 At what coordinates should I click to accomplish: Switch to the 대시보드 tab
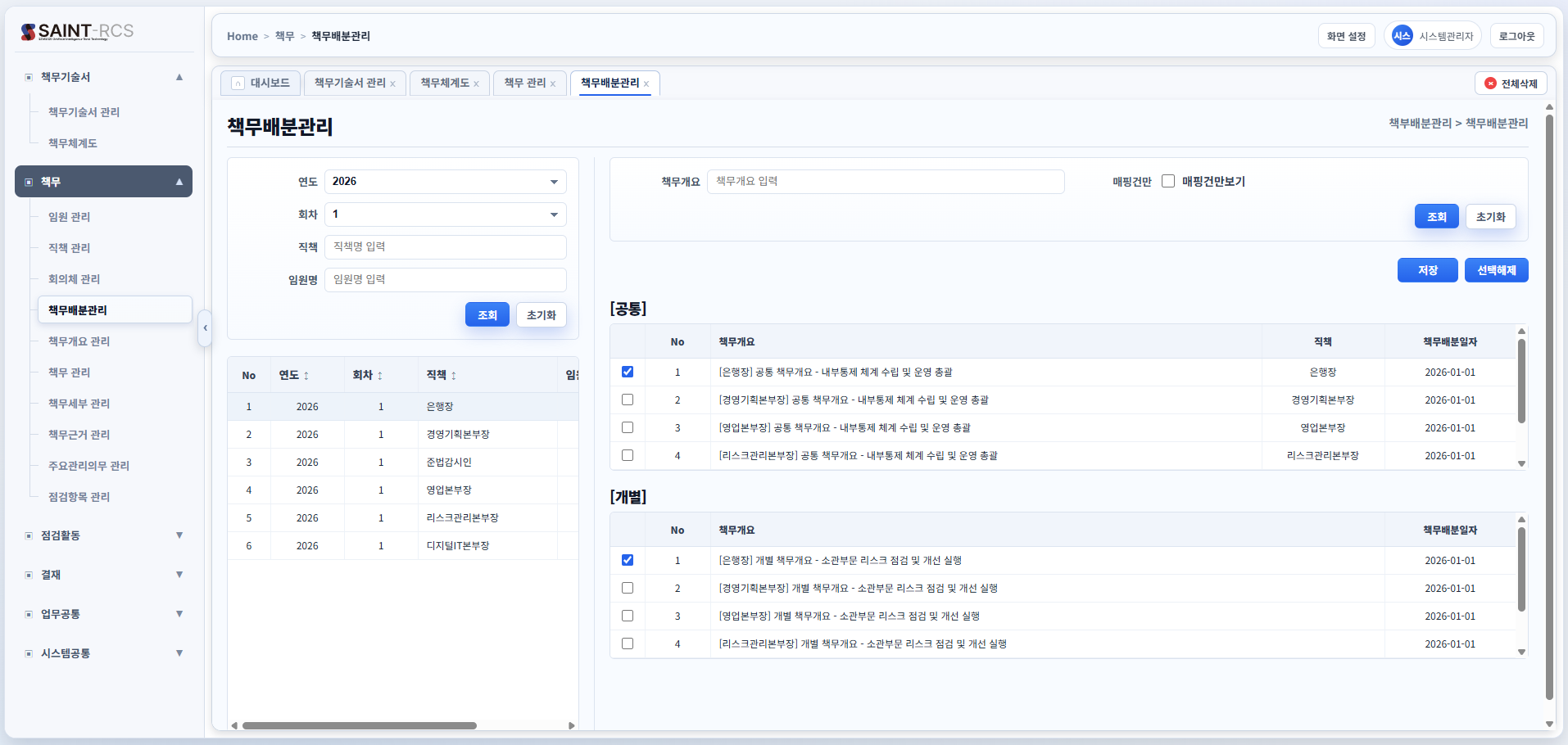point(270,83)
